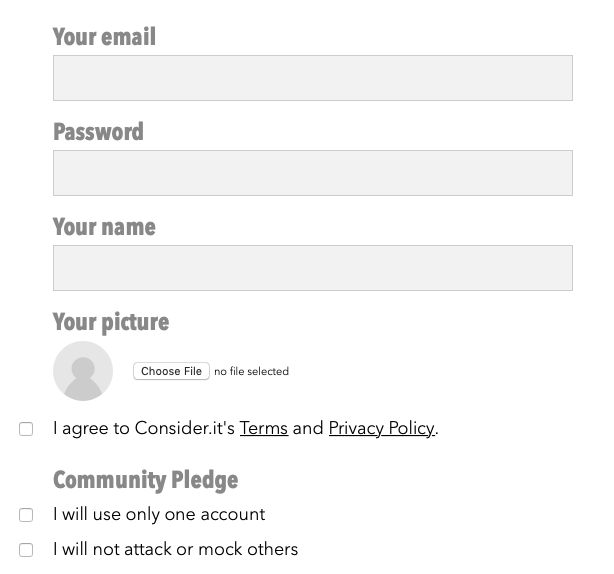Click the 'I will not attack or mock others' text

[175, 549]
